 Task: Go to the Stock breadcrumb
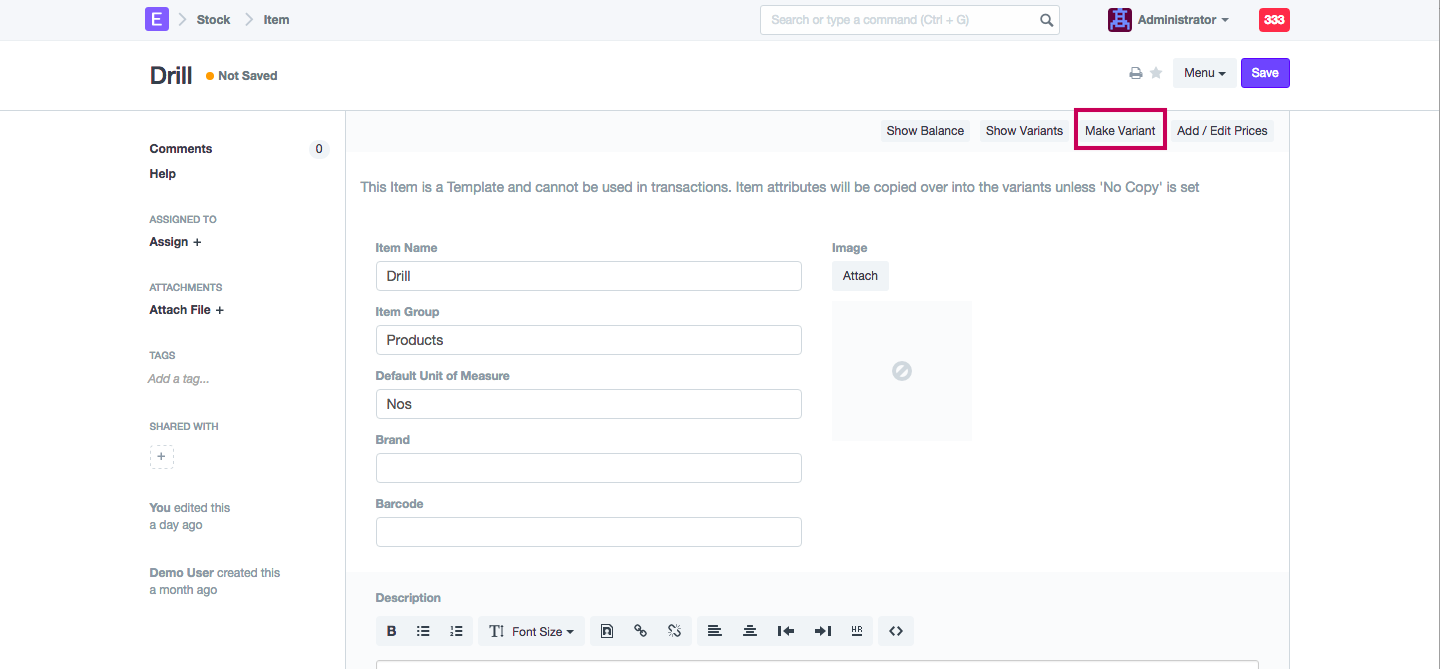(213, 20)
